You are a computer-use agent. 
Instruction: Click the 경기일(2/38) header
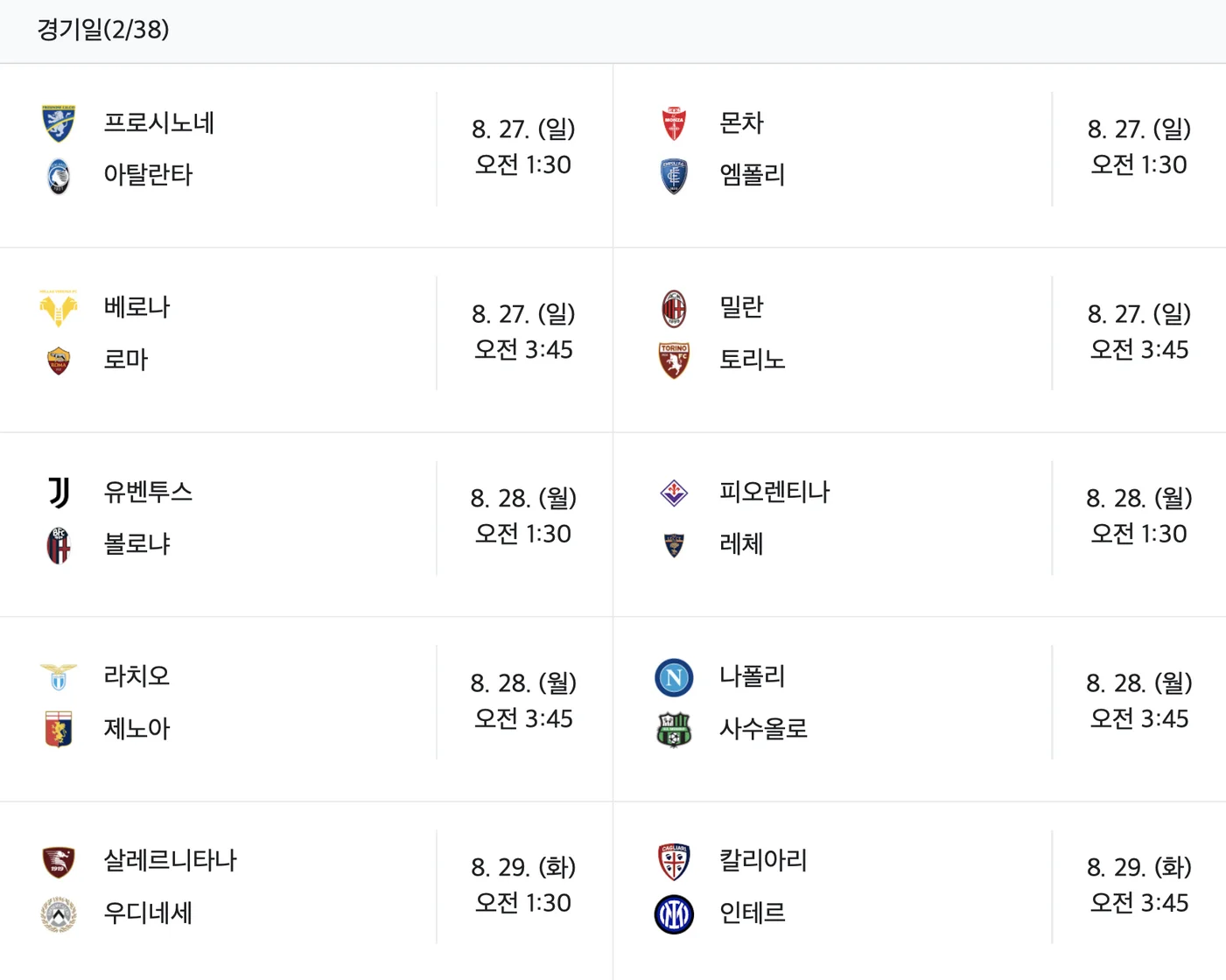pyautogui.click(x=102, y=30)
